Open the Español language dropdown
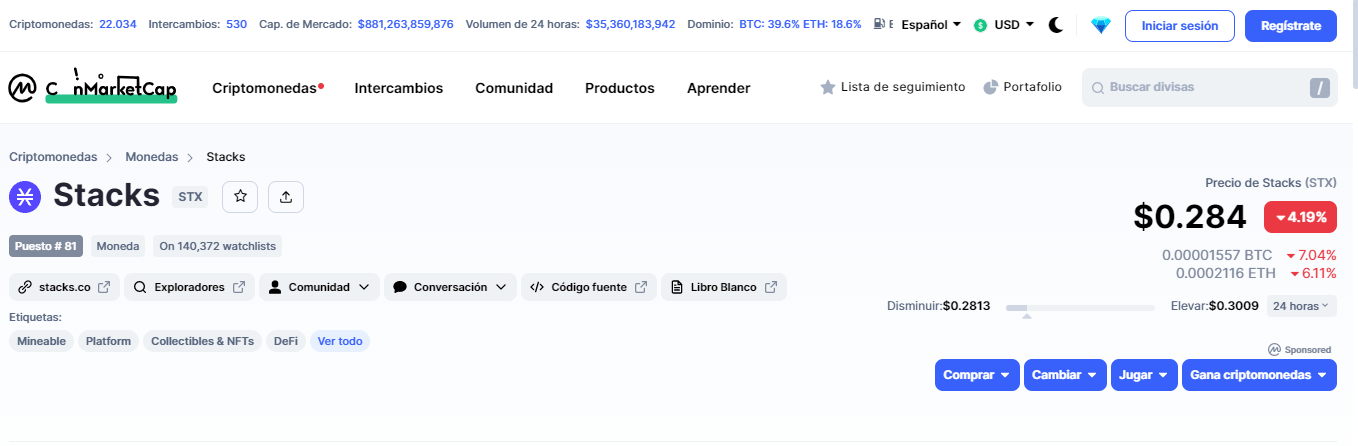 pos(931,24)
